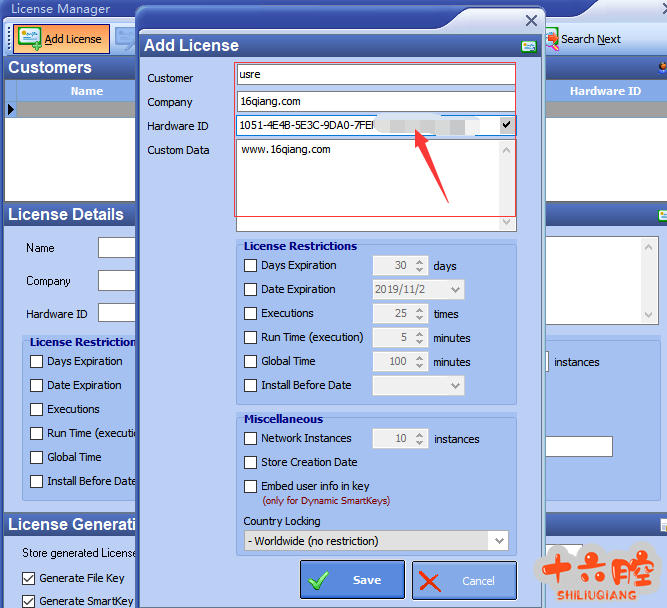The width and height of the screenshot is (667, 608).
Task: Click the Name column header in Customers
Action: click(87, 91)
